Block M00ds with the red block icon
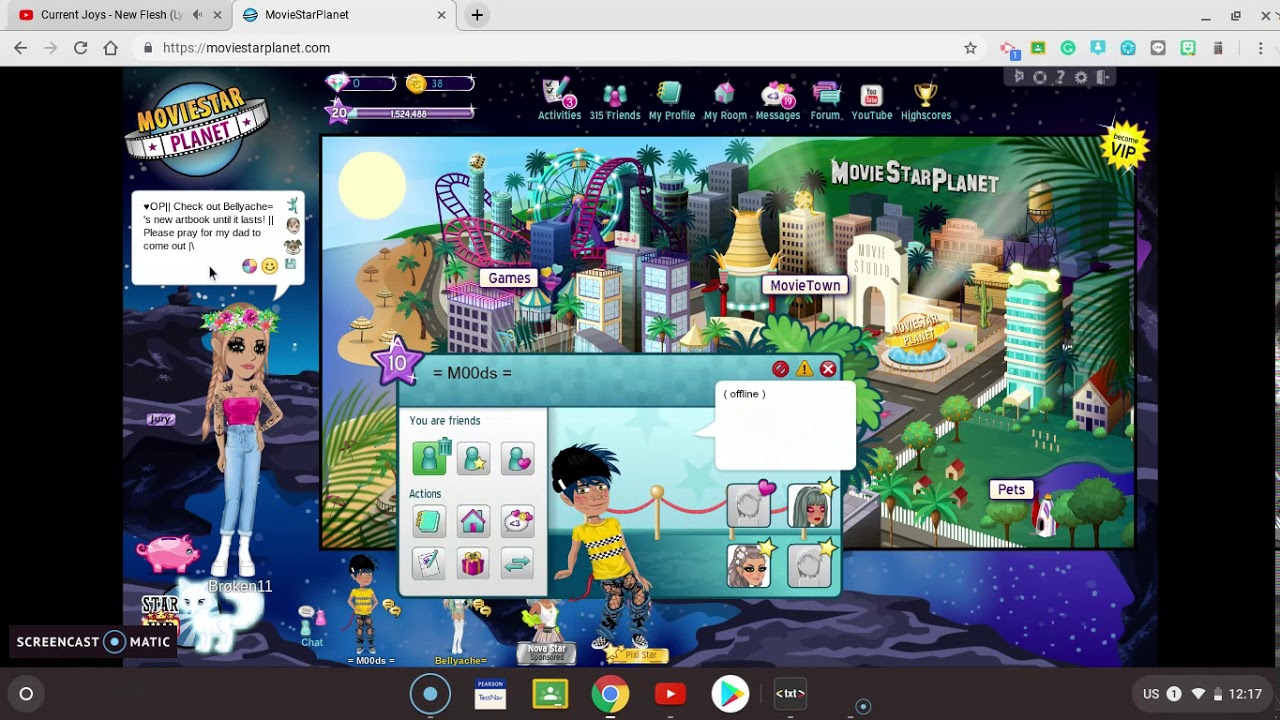This screenshot has width=1280, height=720. (x=781, y=369)
